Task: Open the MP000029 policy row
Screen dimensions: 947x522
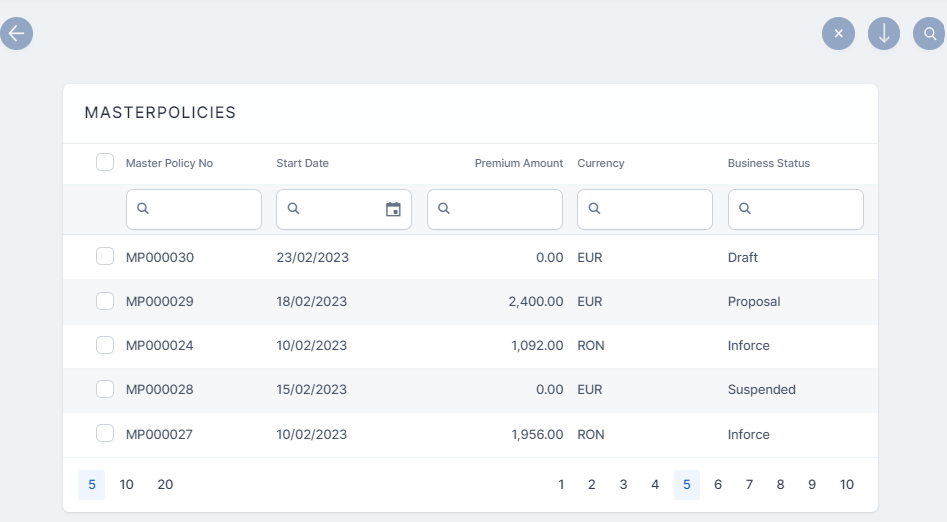Action: click(160, 301)
